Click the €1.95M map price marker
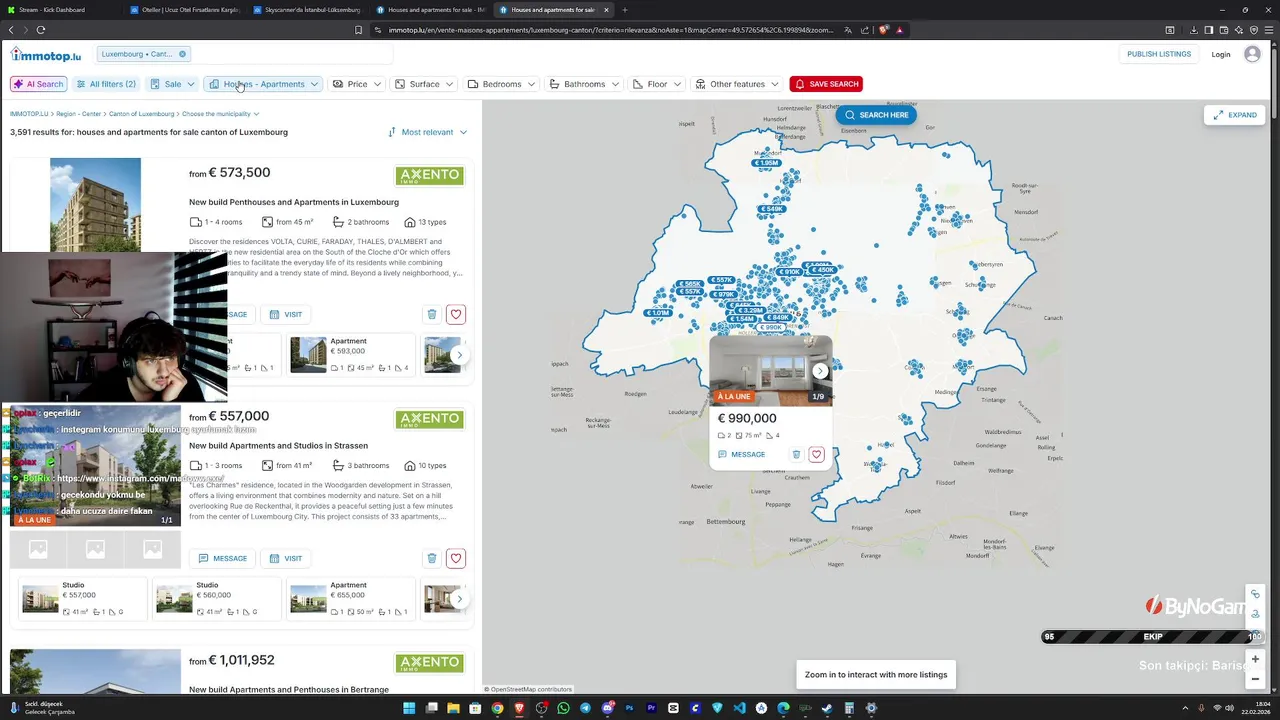This screenshot has height=720, width=1280. [x=767, y=163]
